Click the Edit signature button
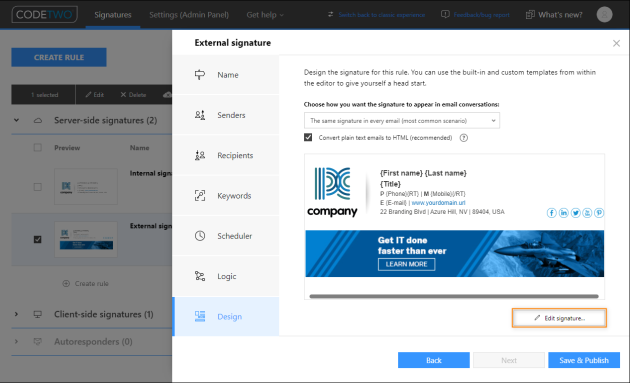This screenshot has width=630, height=383. [x=559, y=318]
